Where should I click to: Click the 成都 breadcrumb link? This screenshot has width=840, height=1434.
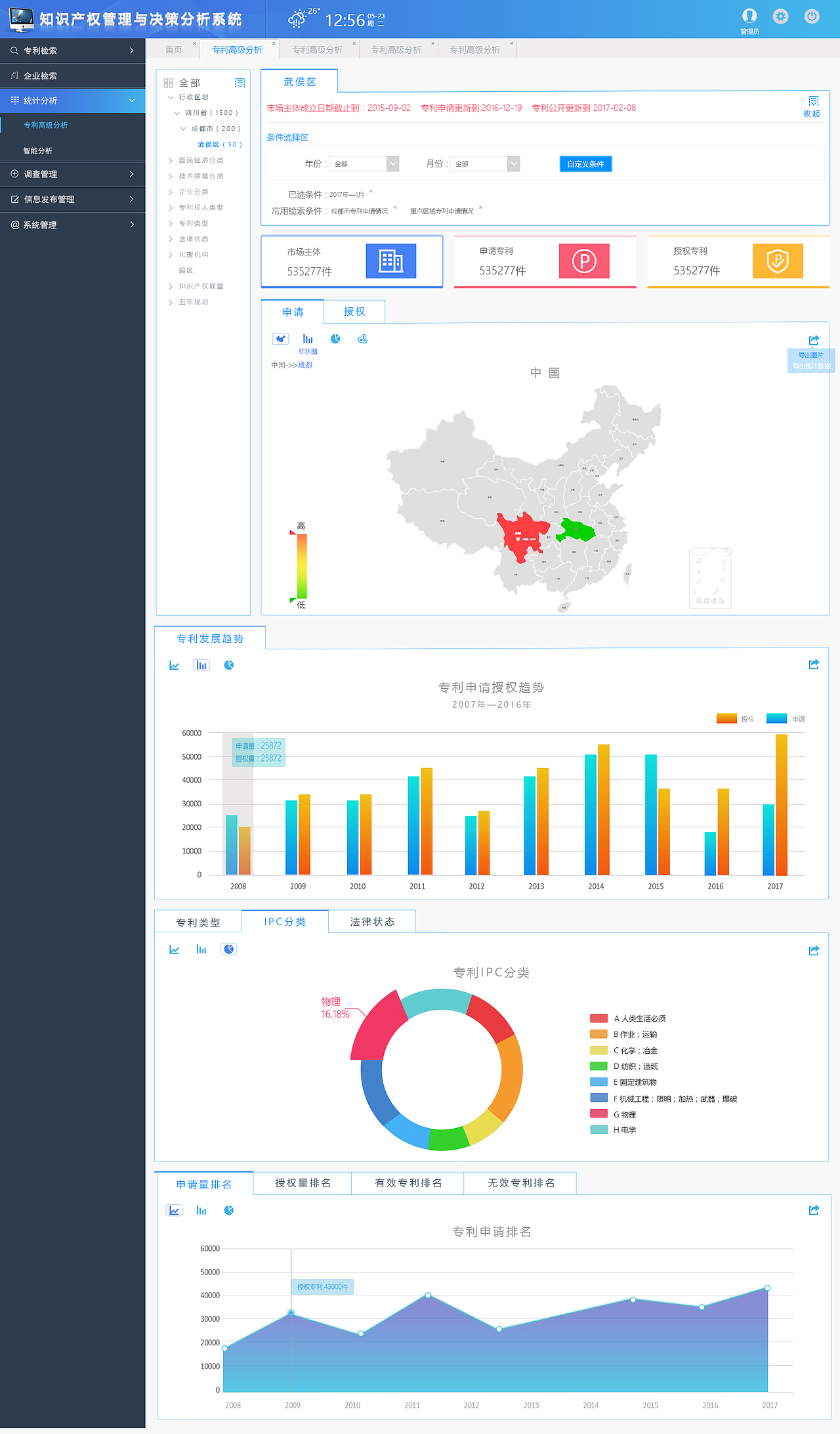point(305,365)
